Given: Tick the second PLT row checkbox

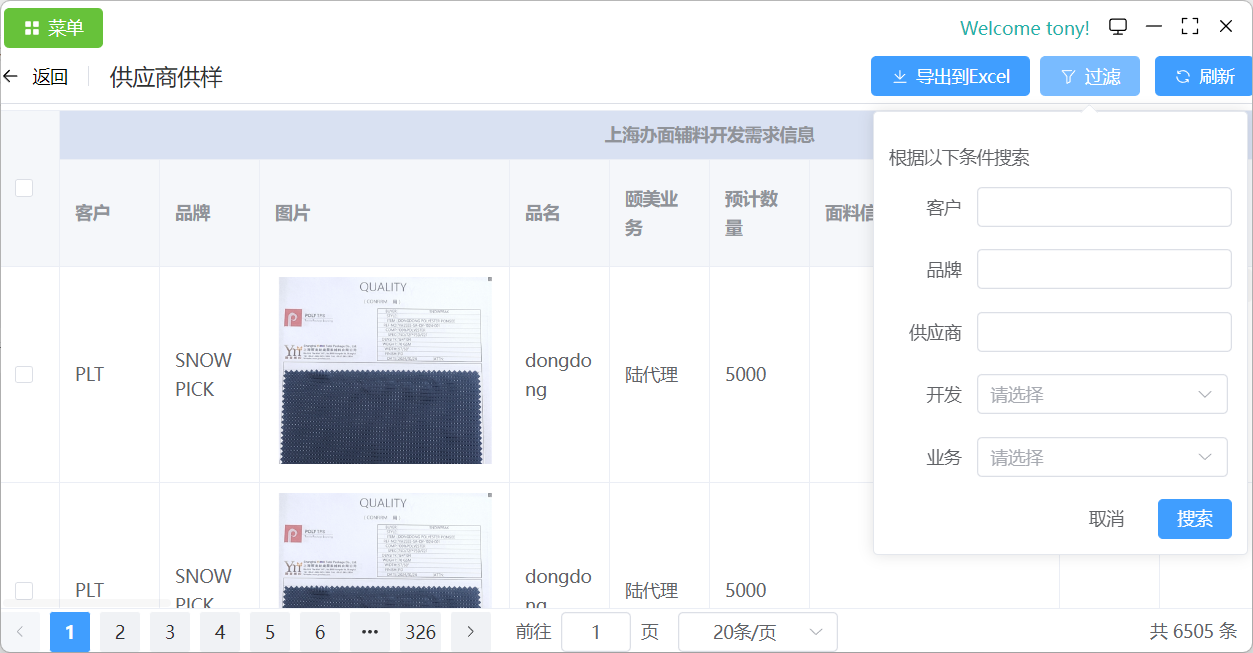Looking at the screenshot, I should [x=24, y=590].
